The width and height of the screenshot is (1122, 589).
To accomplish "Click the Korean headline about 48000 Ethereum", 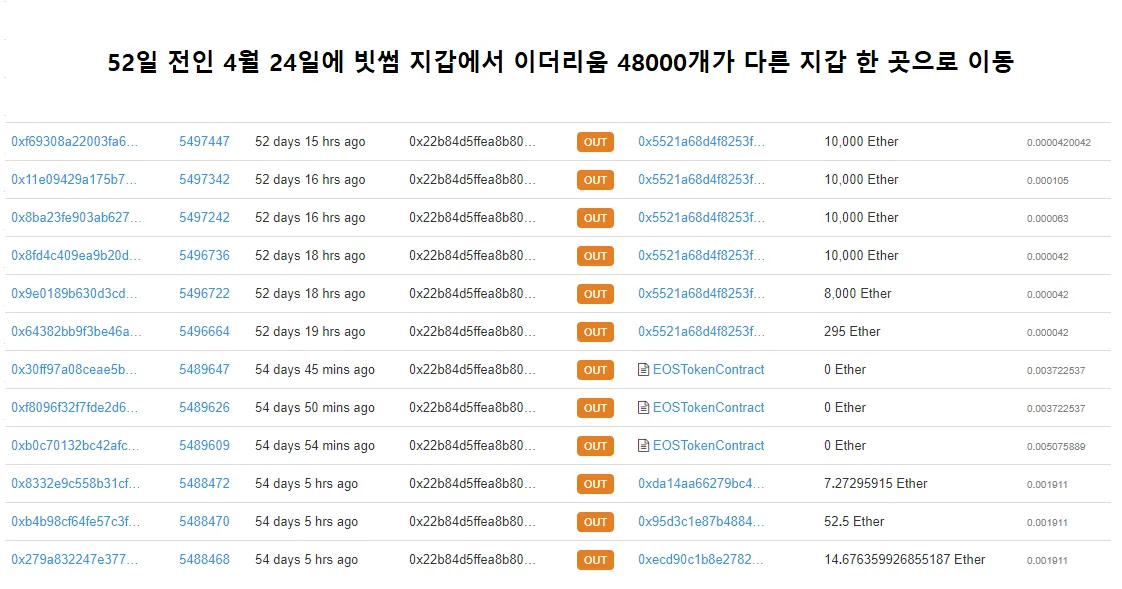I will (560, 62).
